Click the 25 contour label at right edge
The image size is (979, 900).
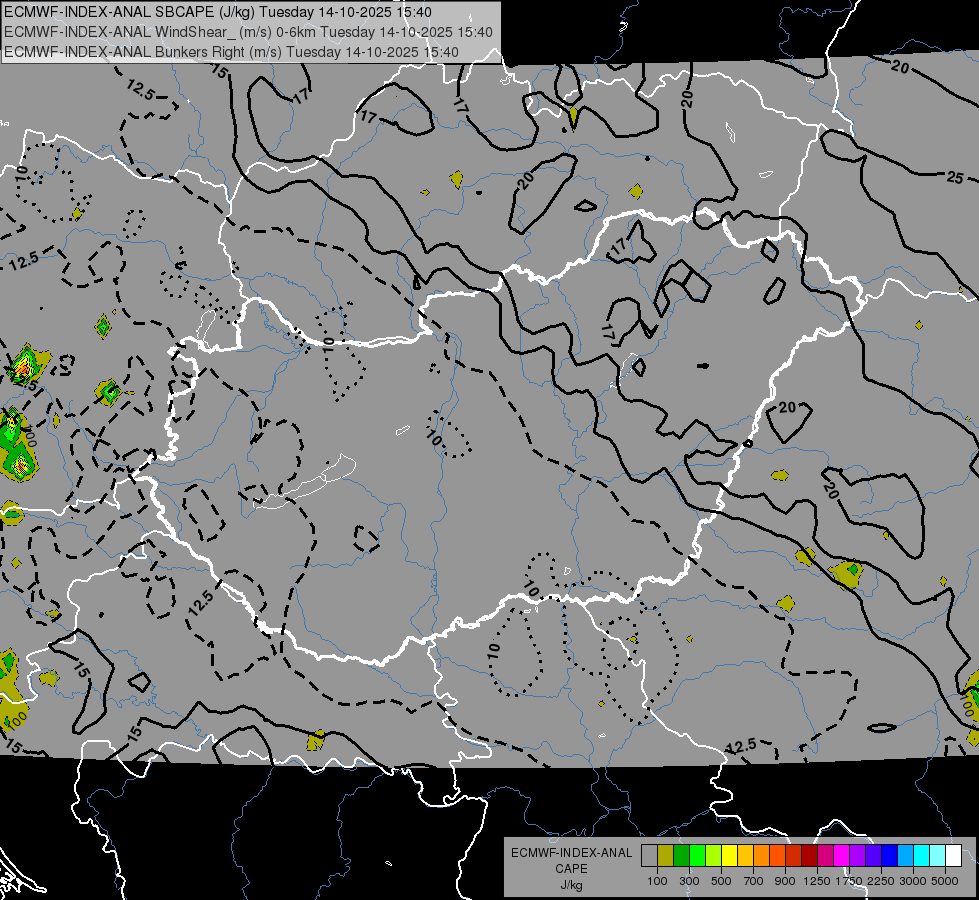[955, 178]
